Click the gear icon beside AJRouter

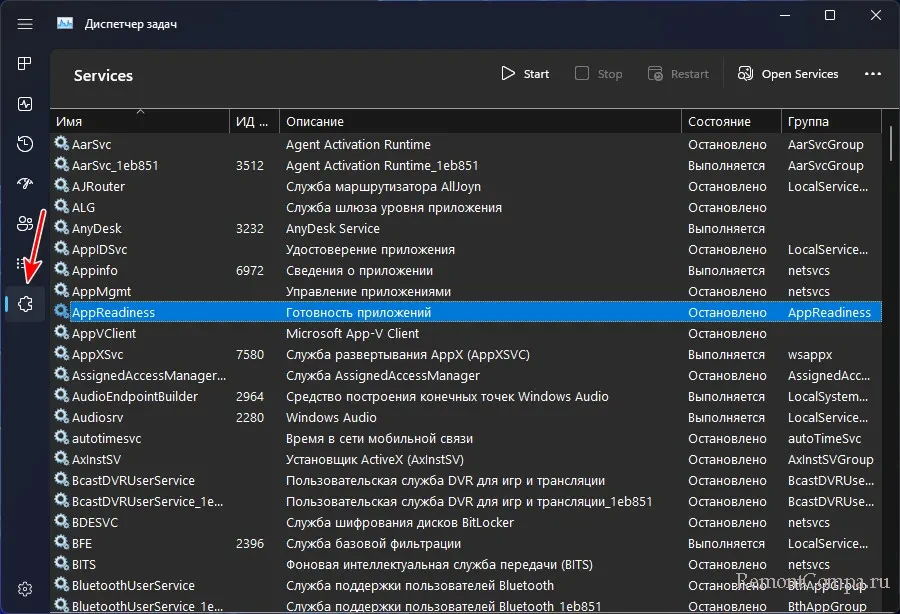click(x=61, y=185)
